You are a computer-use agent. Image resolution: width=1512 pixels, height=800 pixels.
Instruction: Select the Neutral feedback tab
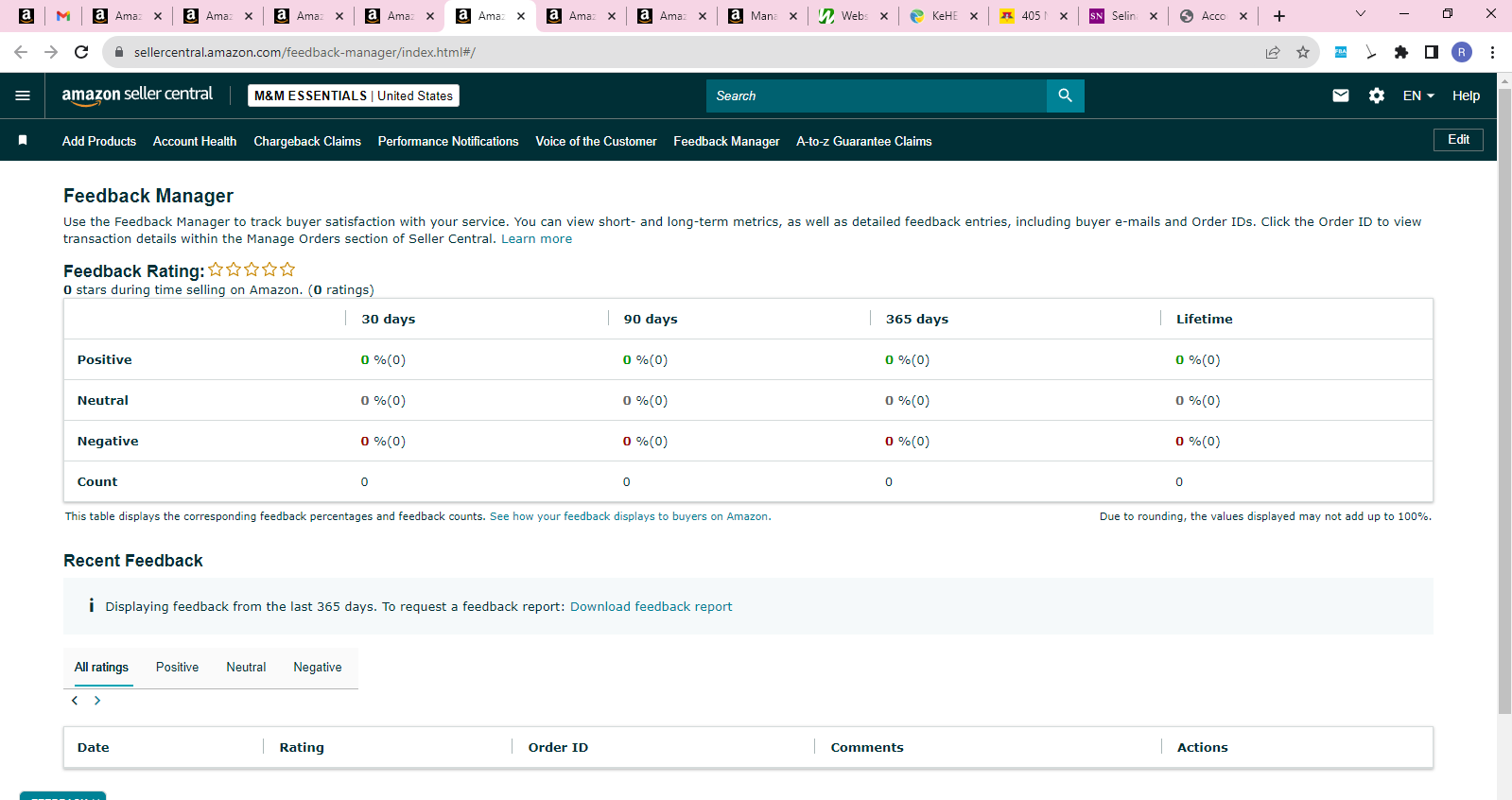click(246, 667)
